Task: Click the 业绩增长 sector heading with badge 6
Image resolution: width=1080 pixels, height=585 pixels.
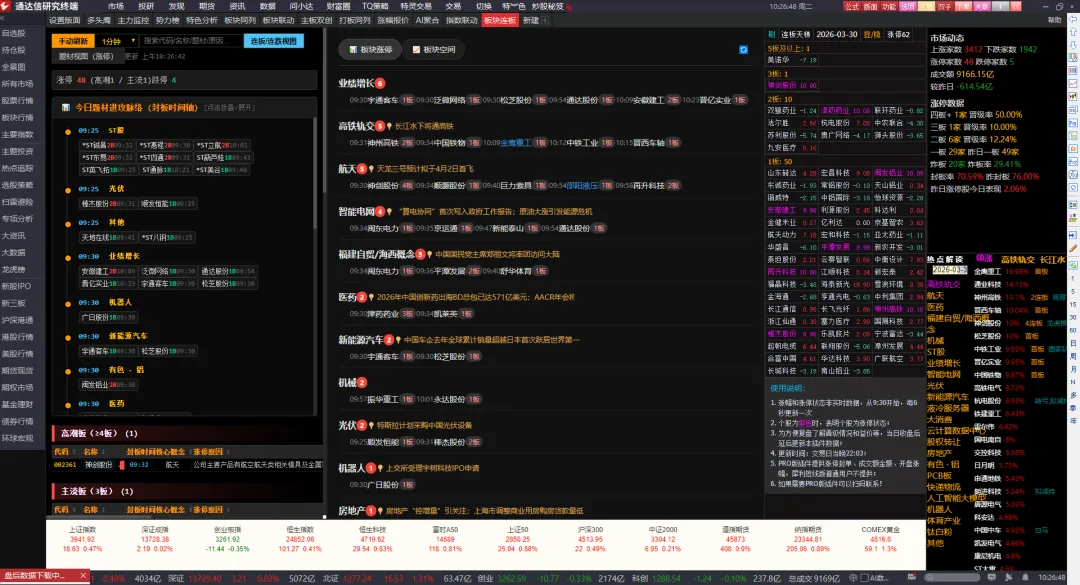Action: point(361,83)
